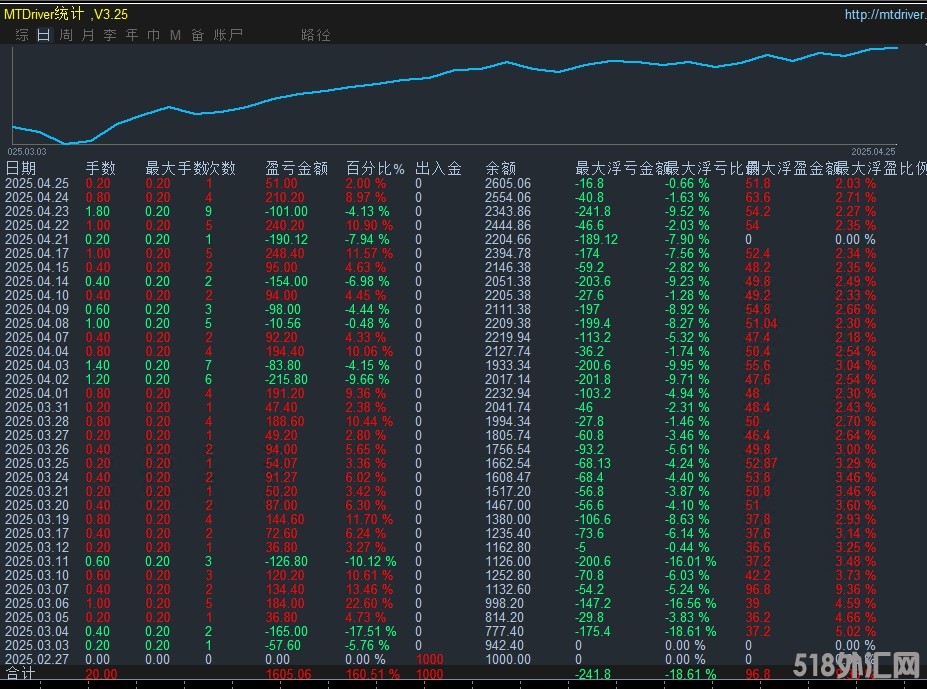Click the 百分比% column header
The height and width of the screenshot is (689, 927).
375,168
